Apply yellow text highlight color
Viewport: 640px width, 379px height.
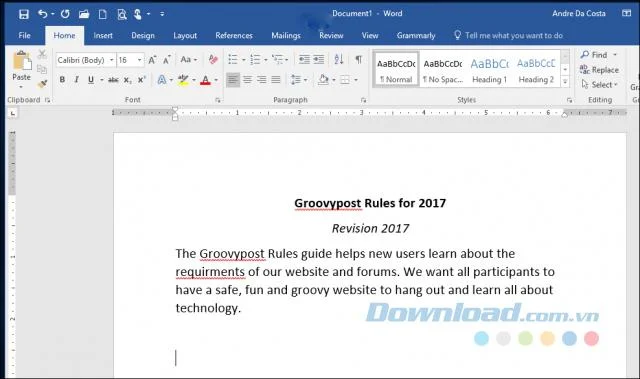pos(183,80)
